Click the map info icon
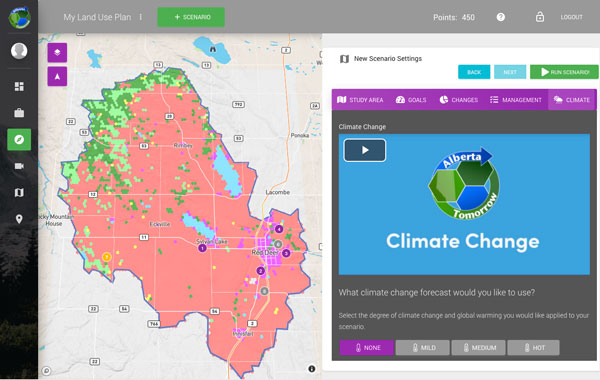This screenshot has height=380, width=600. pos(312,369)
